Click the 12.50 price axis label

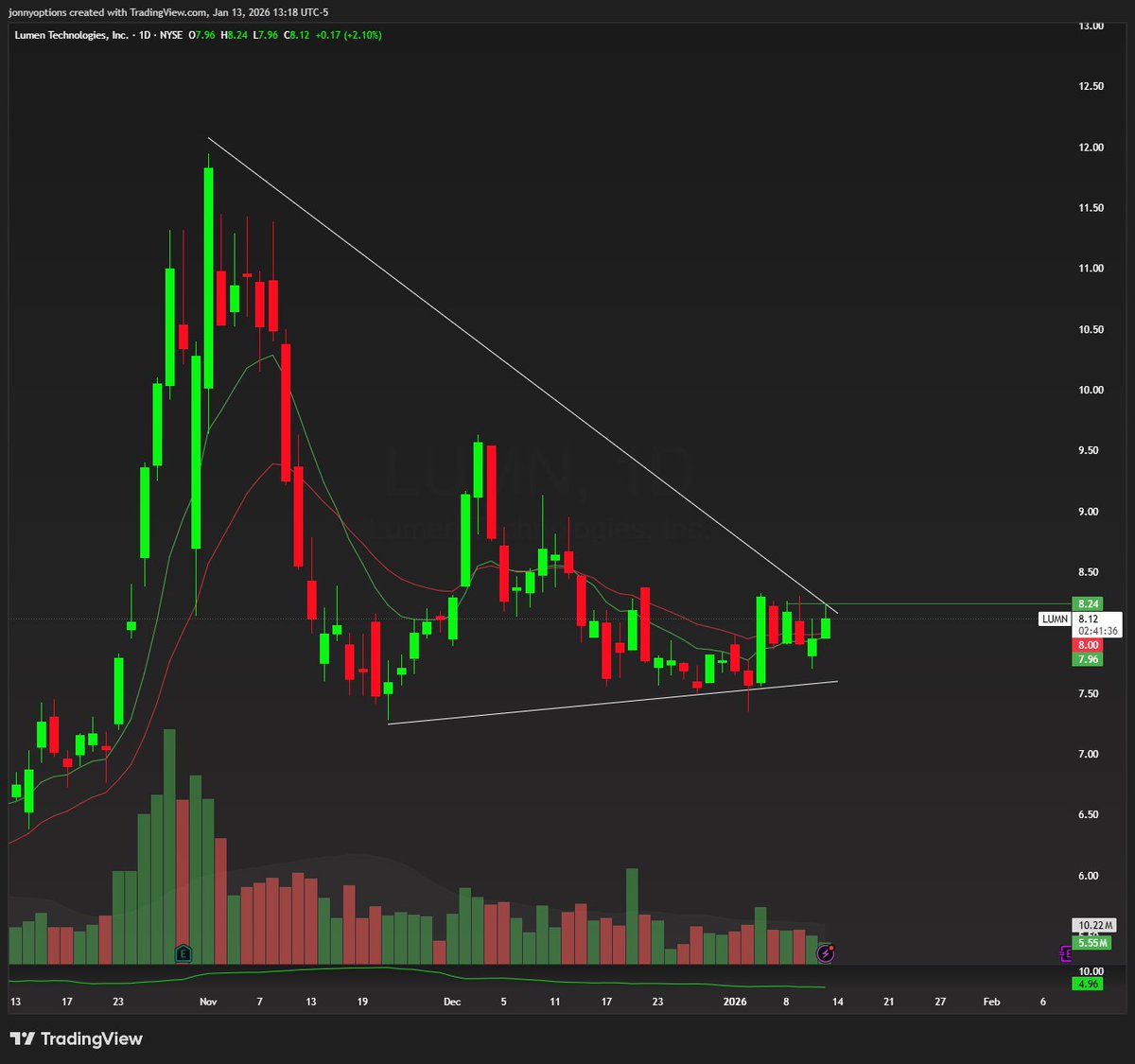(1091, 86)
